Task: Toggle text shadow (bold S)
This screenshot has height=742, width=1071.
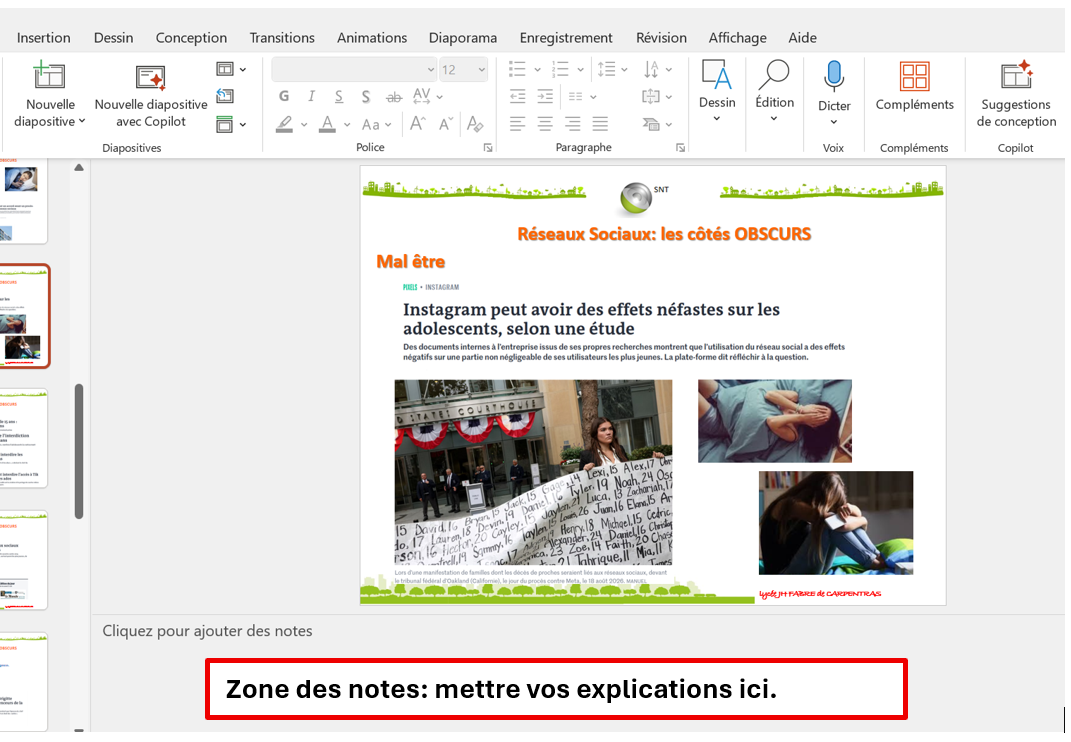Action: pos(366,96)
